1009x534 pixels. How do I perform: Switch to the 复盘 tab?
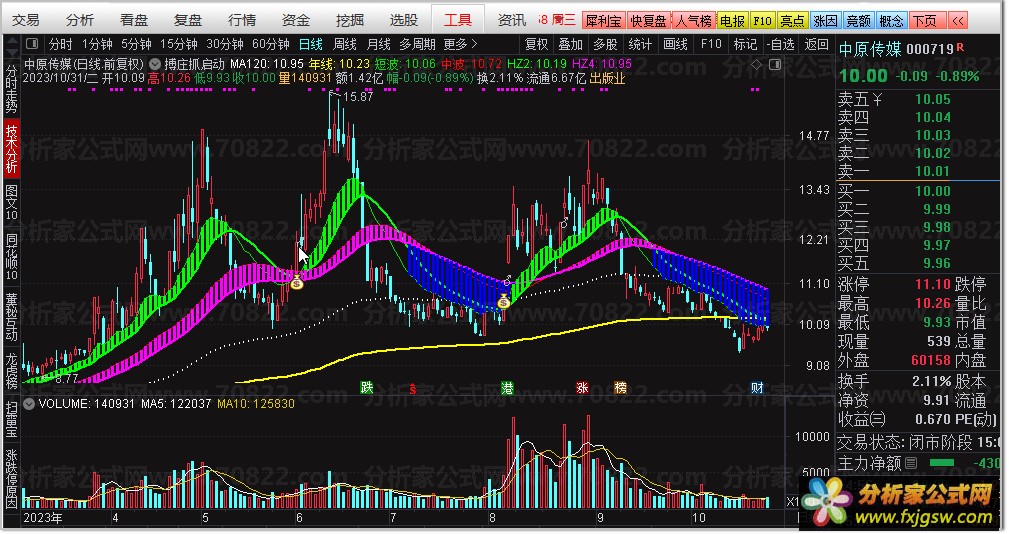pos(188,21)
